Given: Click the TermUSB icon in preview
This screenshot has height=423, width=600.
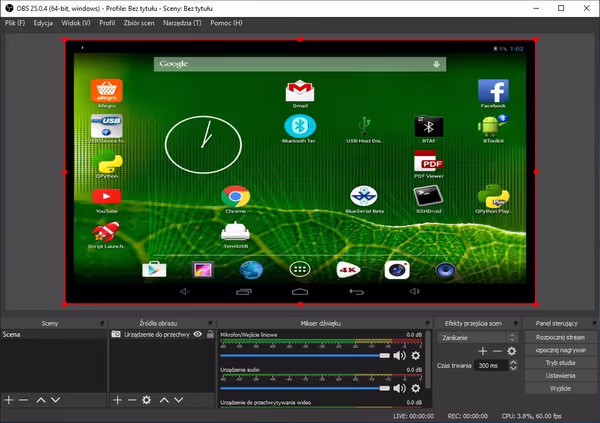Looking at the screenshot, I should pyautogui.click(x=235, y=232).
